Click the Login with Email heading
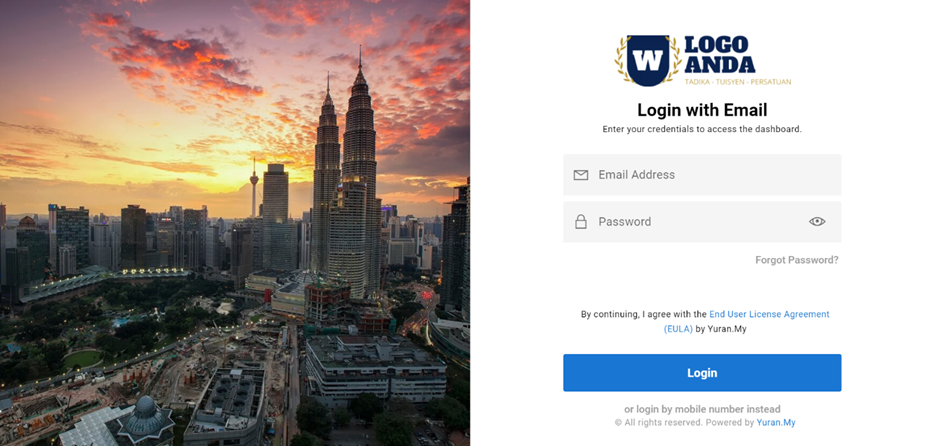 [702, 110]
